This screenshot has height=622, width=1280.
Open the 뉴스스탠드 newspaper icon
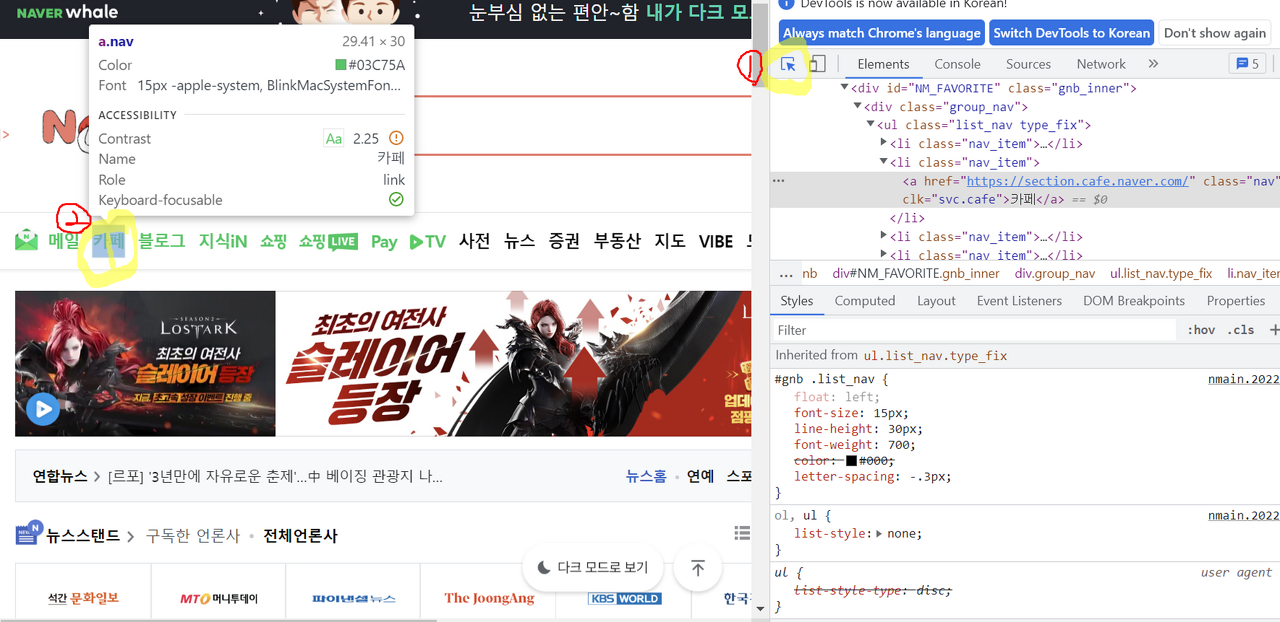(28, 534)
